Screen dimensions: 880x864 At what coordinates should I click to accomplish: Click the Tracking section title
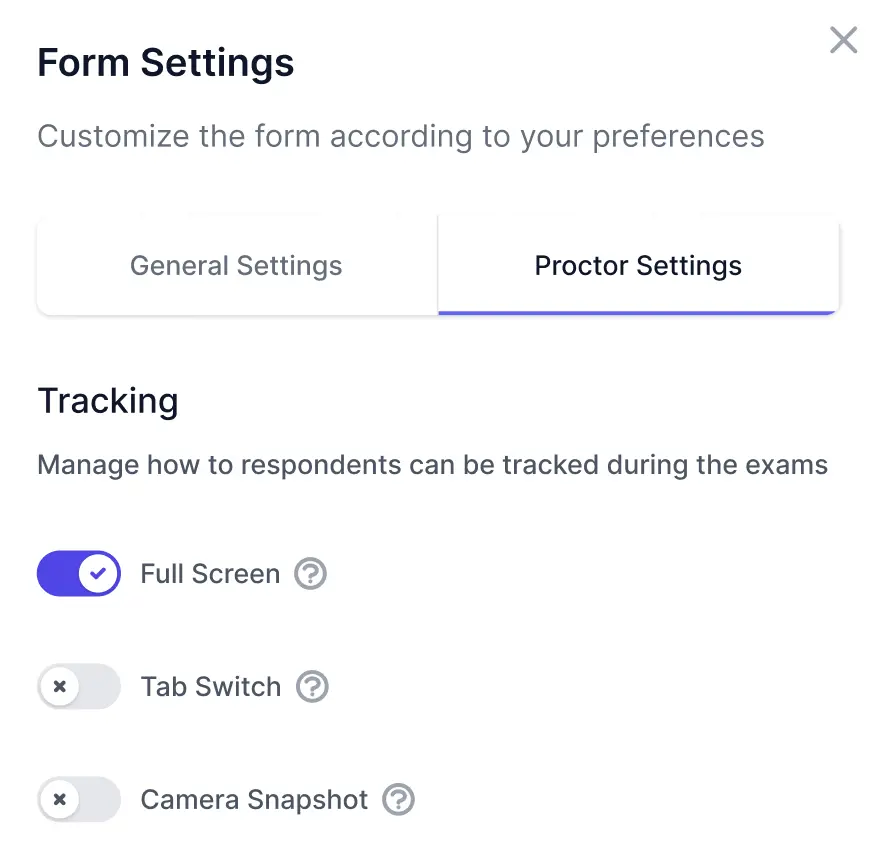coord(107,401)
